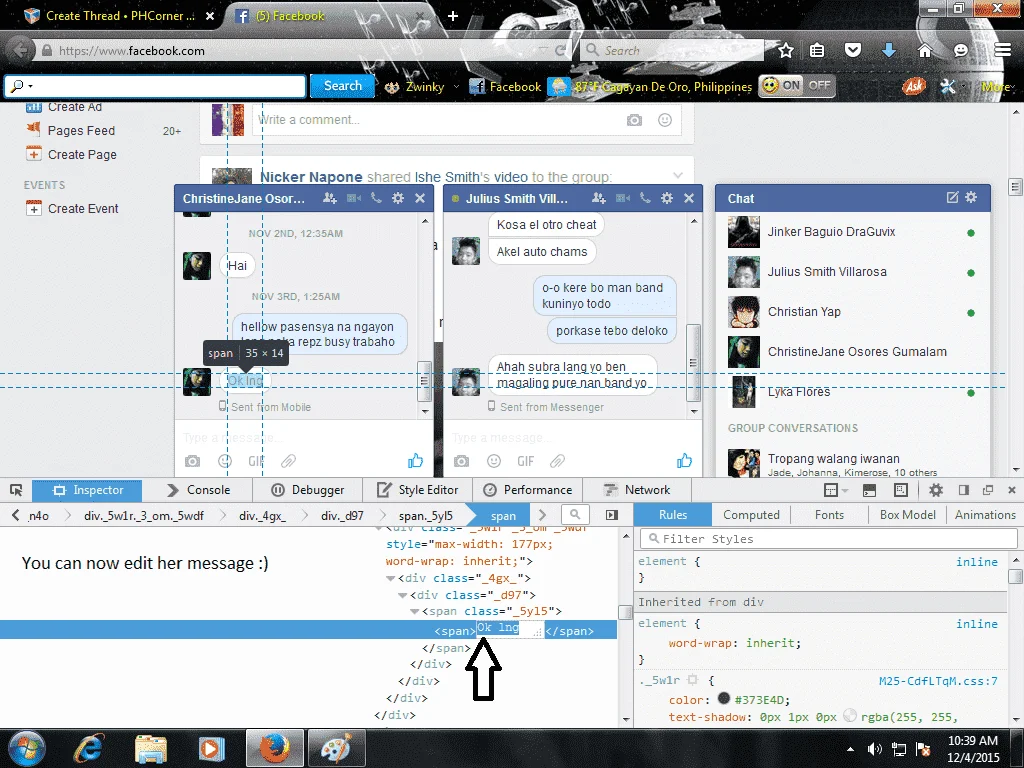Click the #373E4D color swatch

click(724, 698)
